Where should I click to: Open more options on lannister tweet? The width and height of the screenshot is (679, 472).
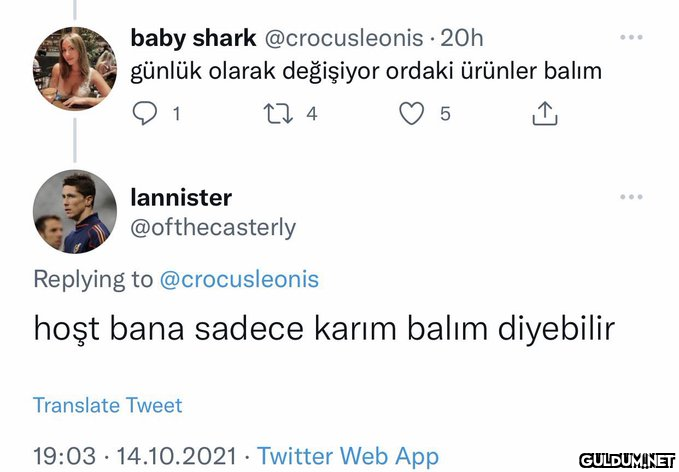pos(631,197)
